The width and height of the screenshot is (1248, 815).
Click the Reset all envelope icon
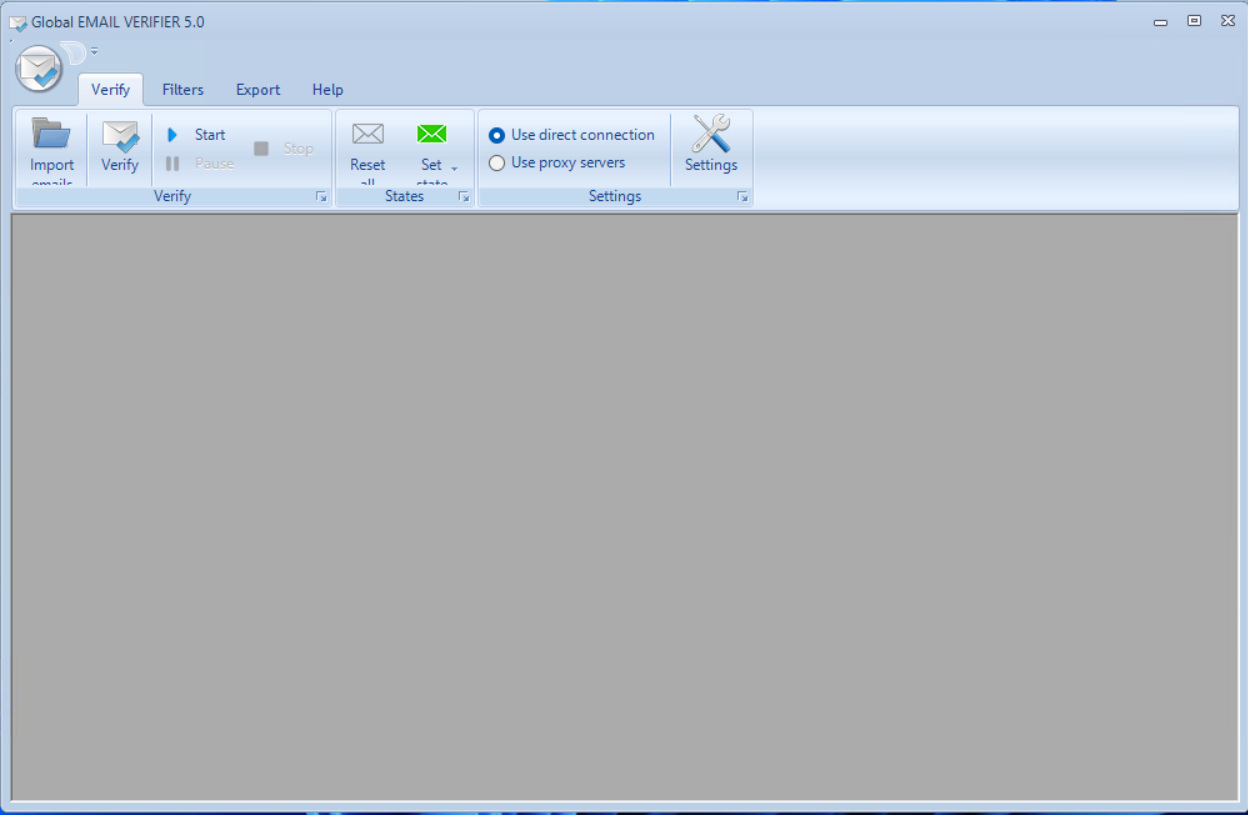[x=368, y=134]
